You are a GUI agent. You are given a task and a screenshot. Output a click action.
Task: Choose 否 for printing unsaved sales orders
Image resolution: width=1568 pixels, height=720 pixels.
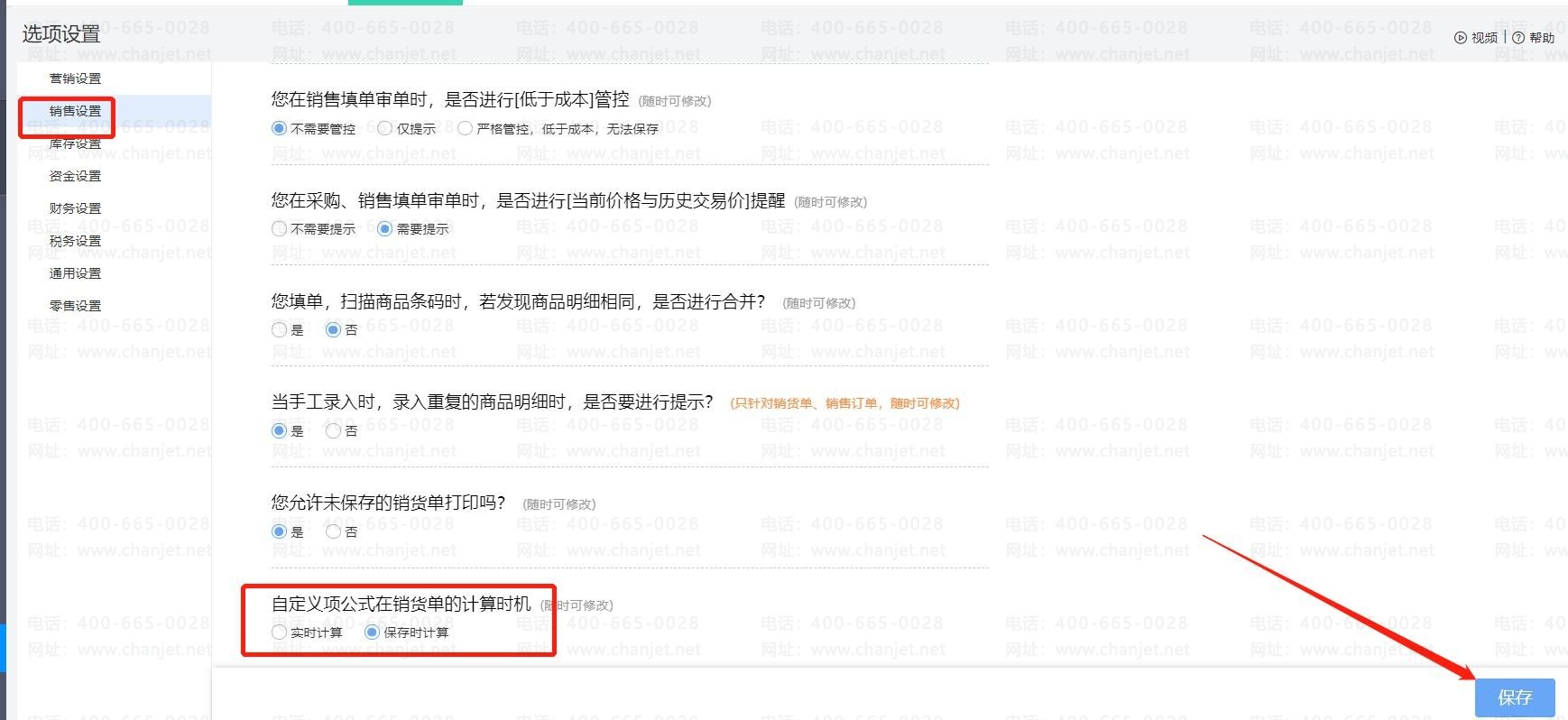[x=333, y=532]
